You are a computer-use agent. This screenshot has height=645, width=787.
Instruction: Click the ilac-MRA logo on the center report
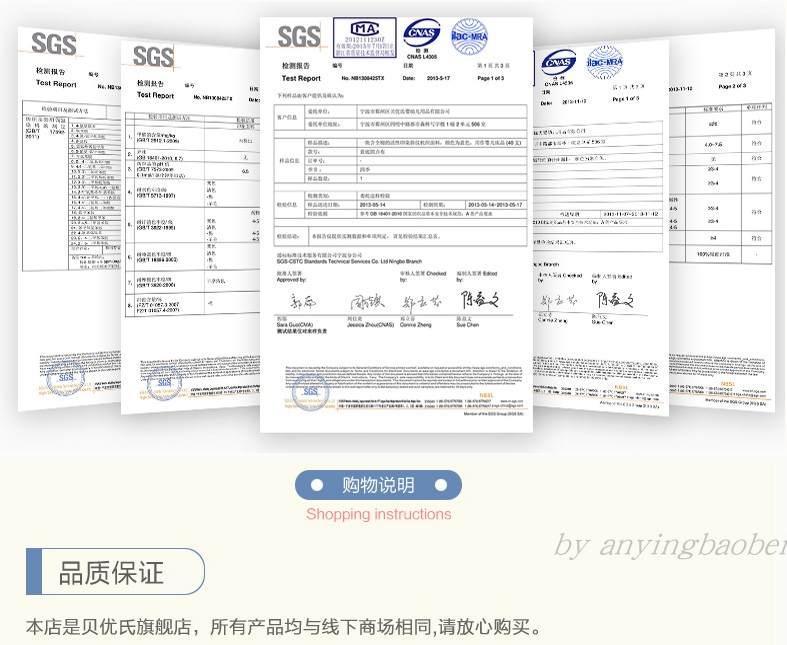pyautogui.click(x=469, y=36)
